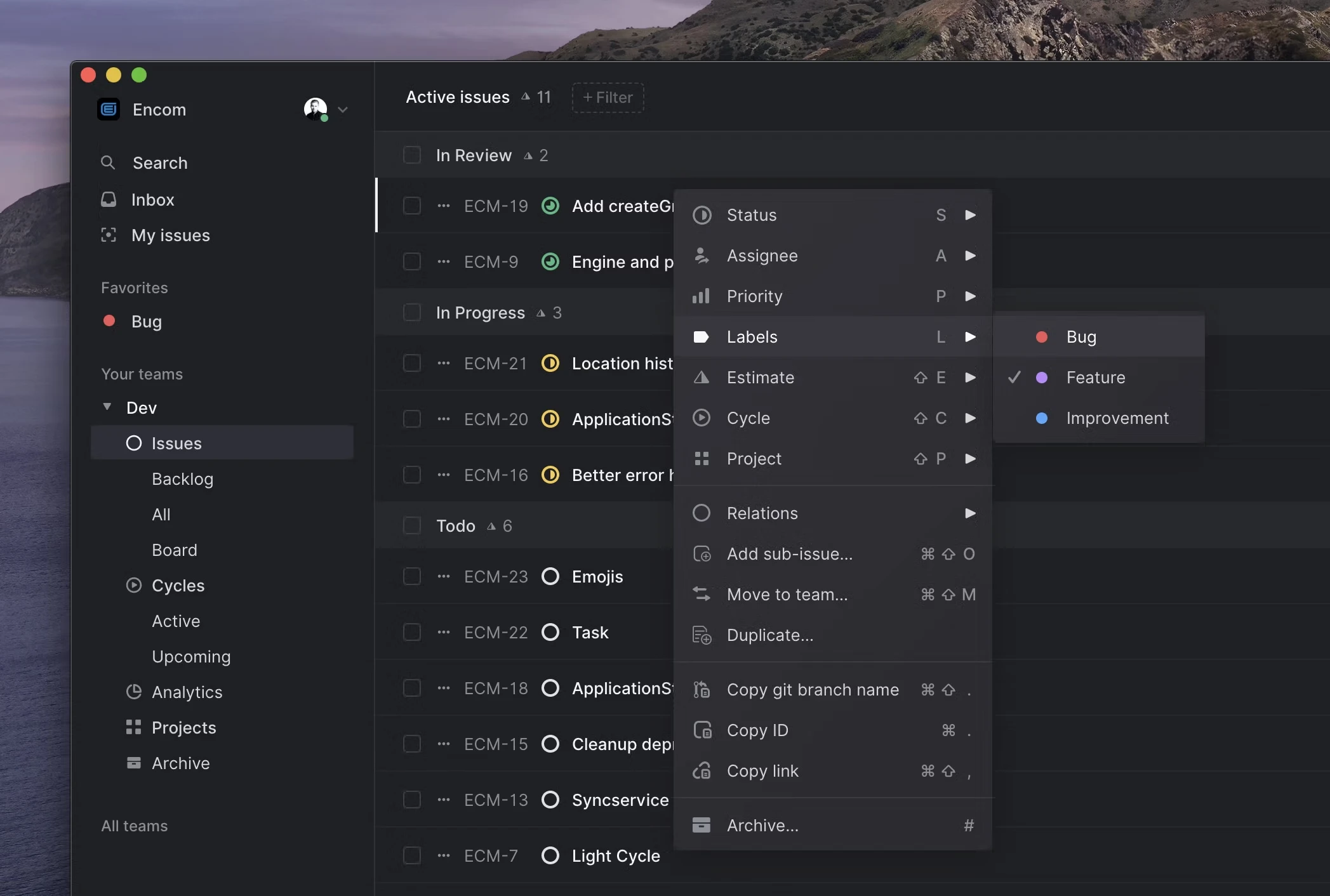Viewport: 1330px width, 896px height.
Task: Select My issues in sidebar
Action: click(x=170, y=235)
